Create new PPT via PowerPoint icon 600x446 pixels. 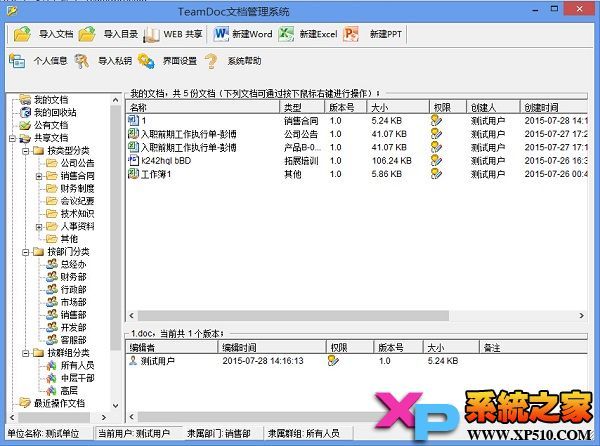click(x=351, y=34)
